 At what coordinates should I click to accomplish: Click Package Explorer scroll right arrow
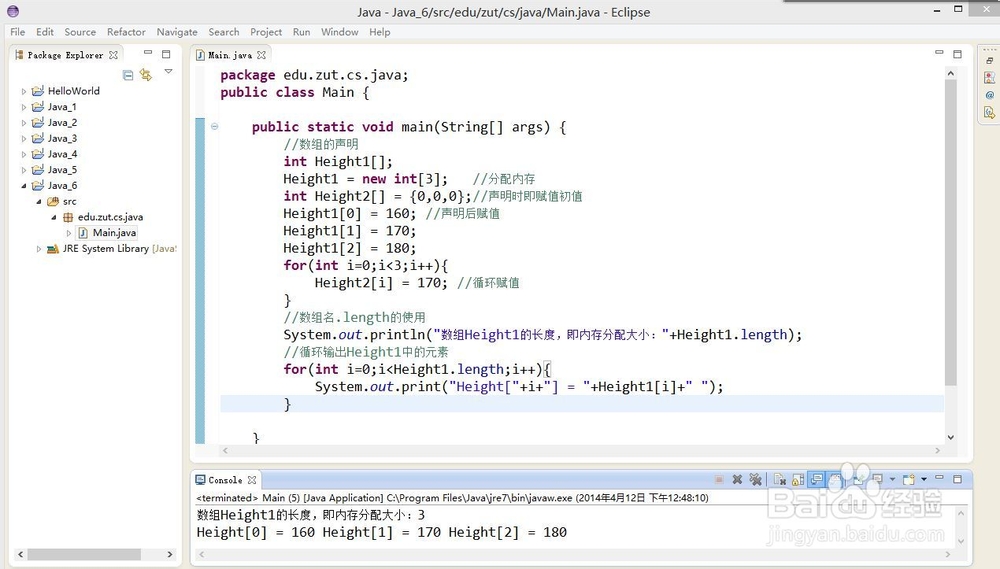pyautogui.click(x=170, y=554)
